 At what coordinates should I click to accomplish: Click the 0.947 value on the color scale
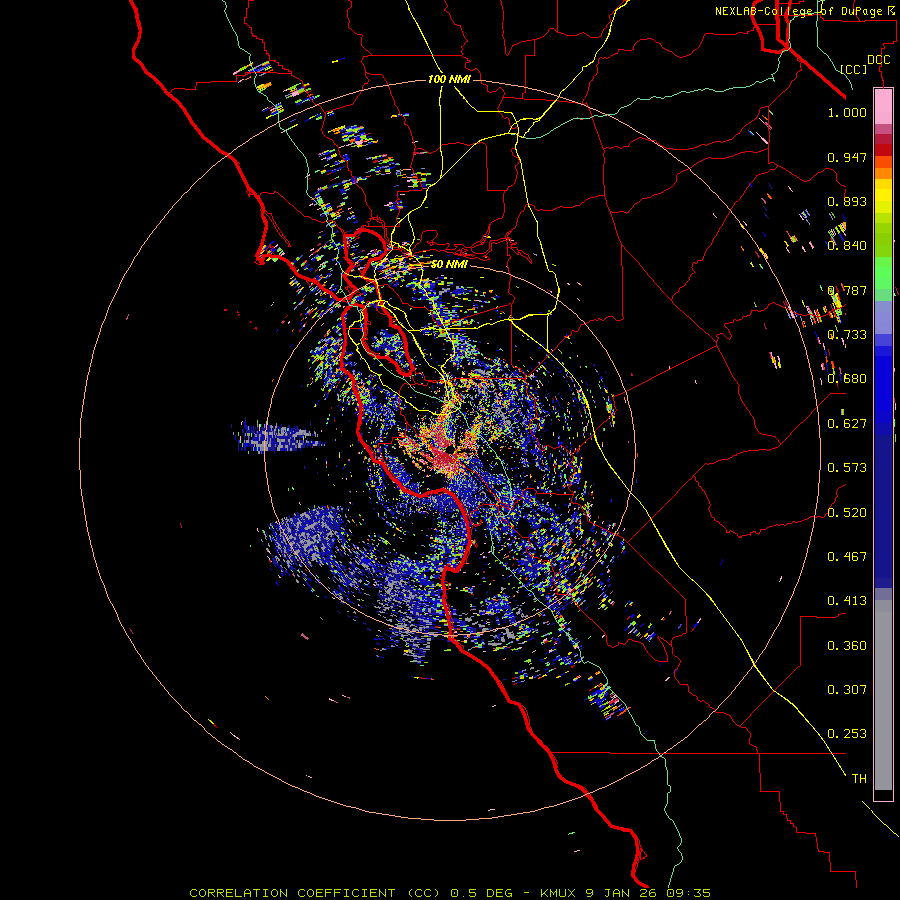[847, 157]
